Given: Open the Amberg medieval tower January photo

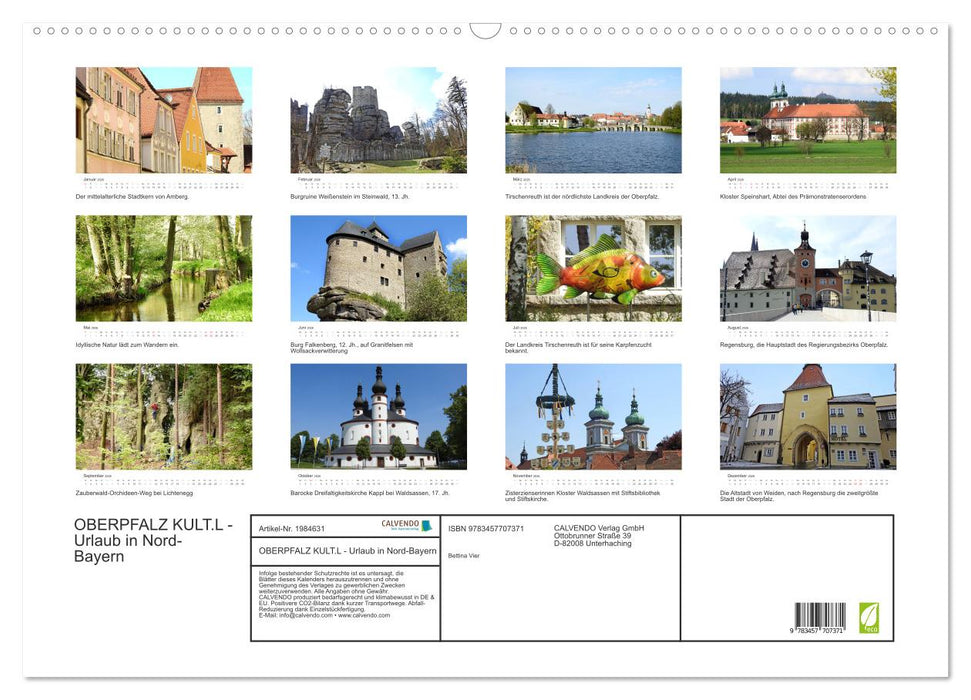Looking at the screenshot, I should [163, 120].
